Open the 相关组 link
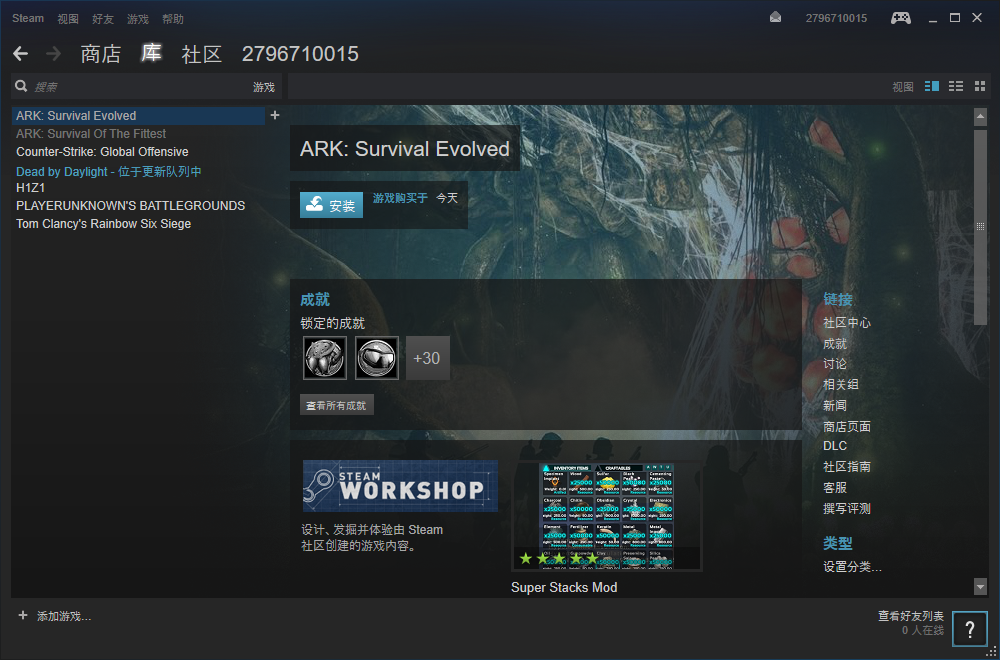1000x660 pixels. [841, 385]
